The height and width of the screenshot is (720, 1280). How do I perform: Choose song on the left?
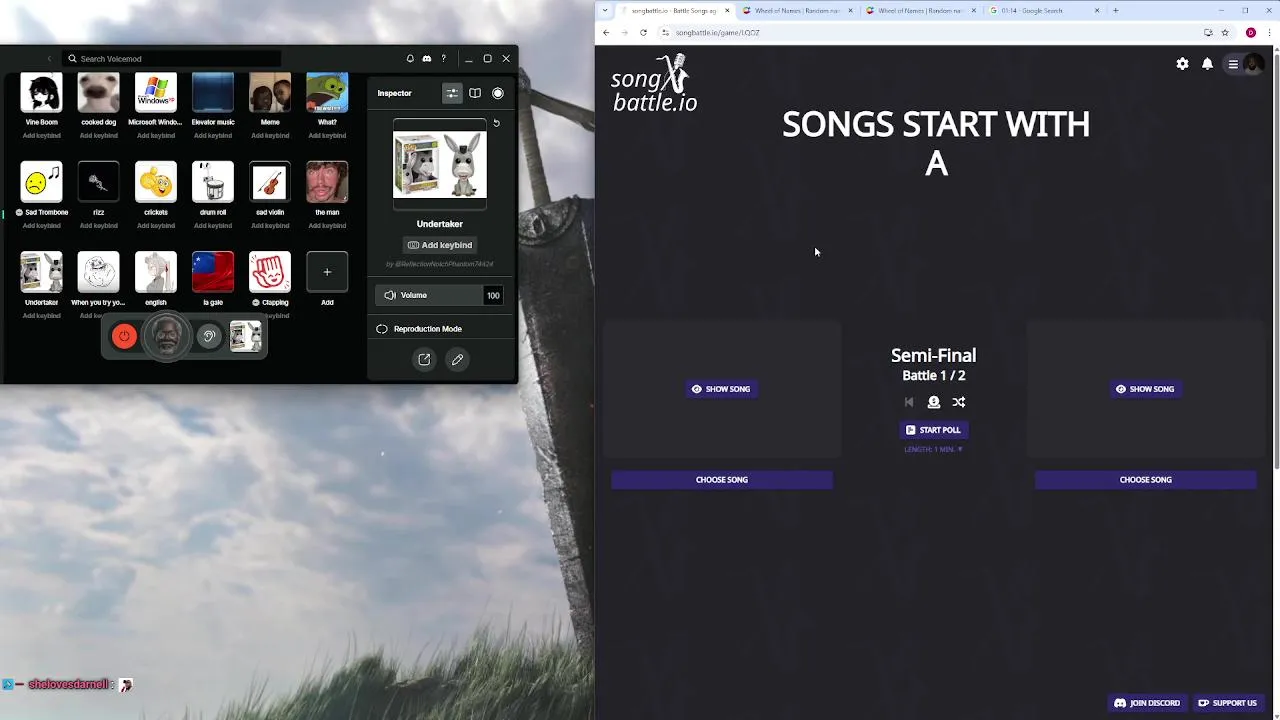coord(722,480)
